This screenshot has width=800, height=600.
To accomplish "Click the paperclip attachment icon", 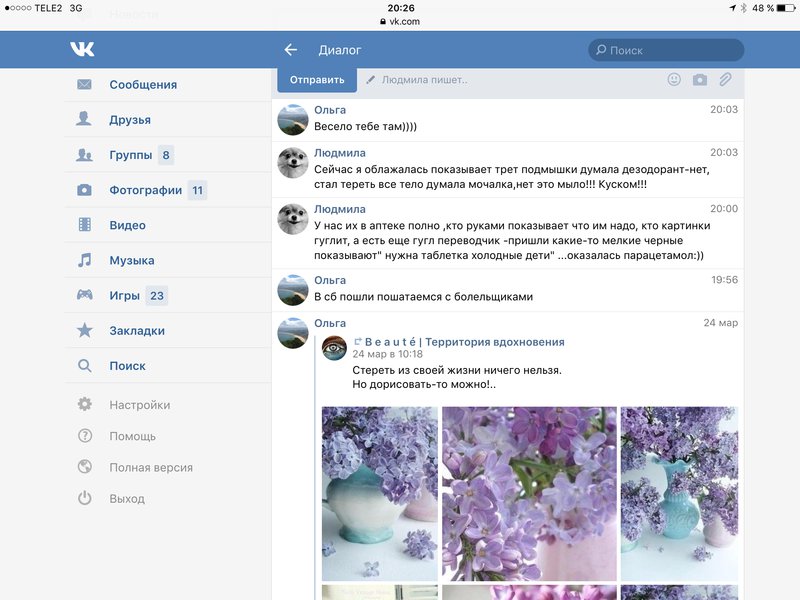I will [x=725, y=80].
